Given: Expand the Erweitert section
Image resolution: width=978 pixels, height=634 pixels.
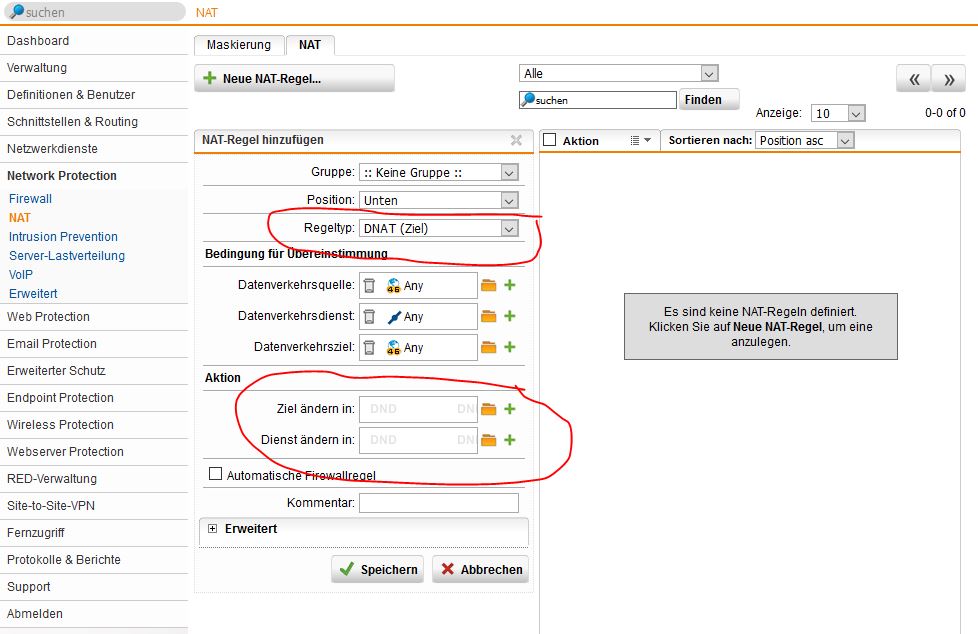Looking at the screenshot, I should pyautogui.click(x=212, y=529).
